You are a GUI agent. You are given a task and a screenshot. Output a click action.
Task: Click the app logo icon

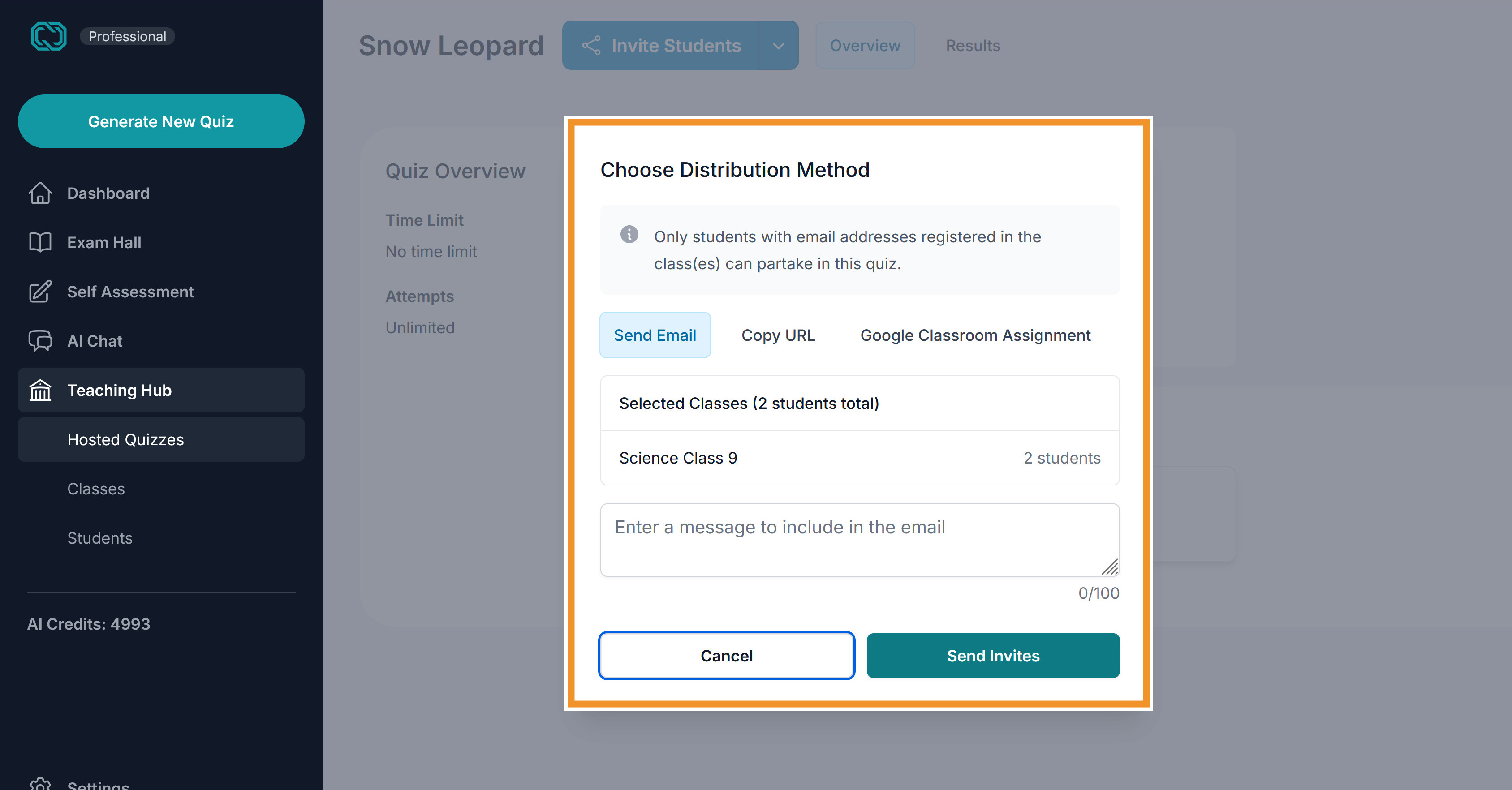point(49,36)
